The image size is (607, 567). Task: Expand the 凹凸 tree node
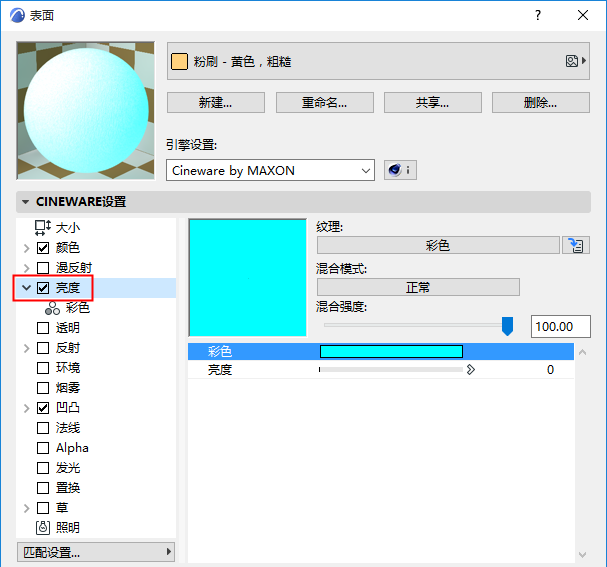[26, 408]
